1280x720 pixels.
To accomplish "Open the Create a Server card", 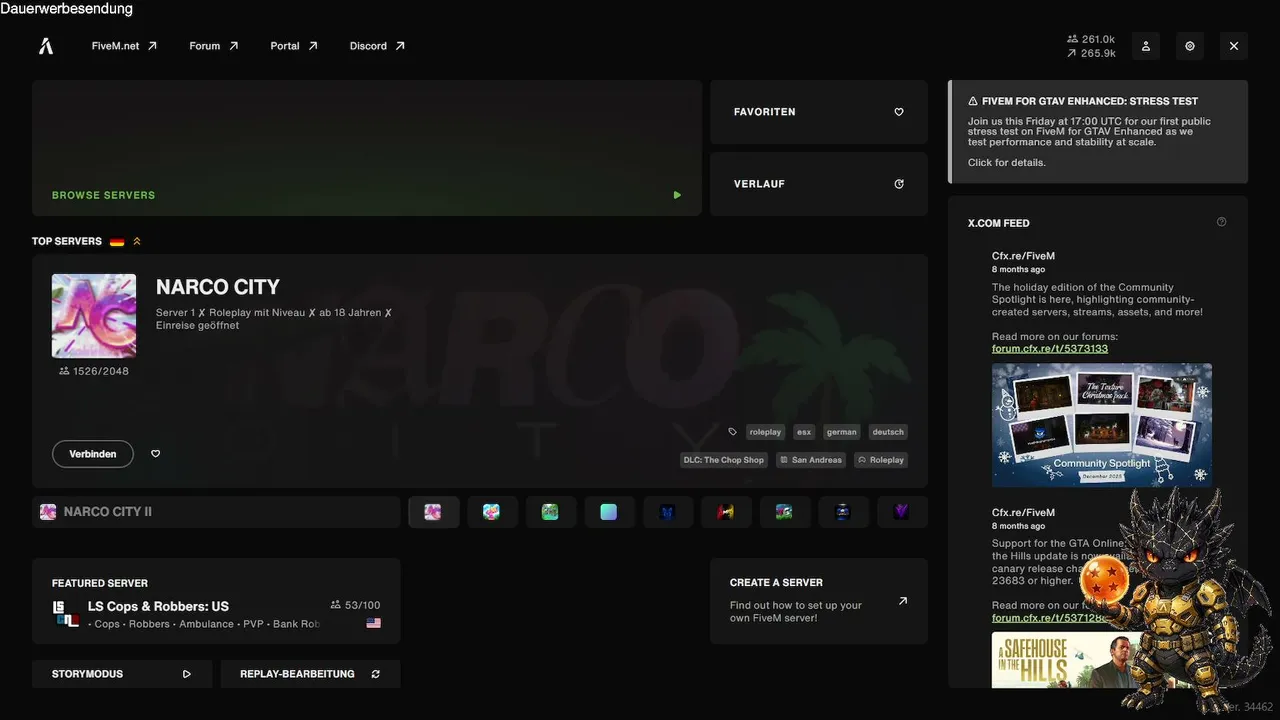I will (819, 601).
